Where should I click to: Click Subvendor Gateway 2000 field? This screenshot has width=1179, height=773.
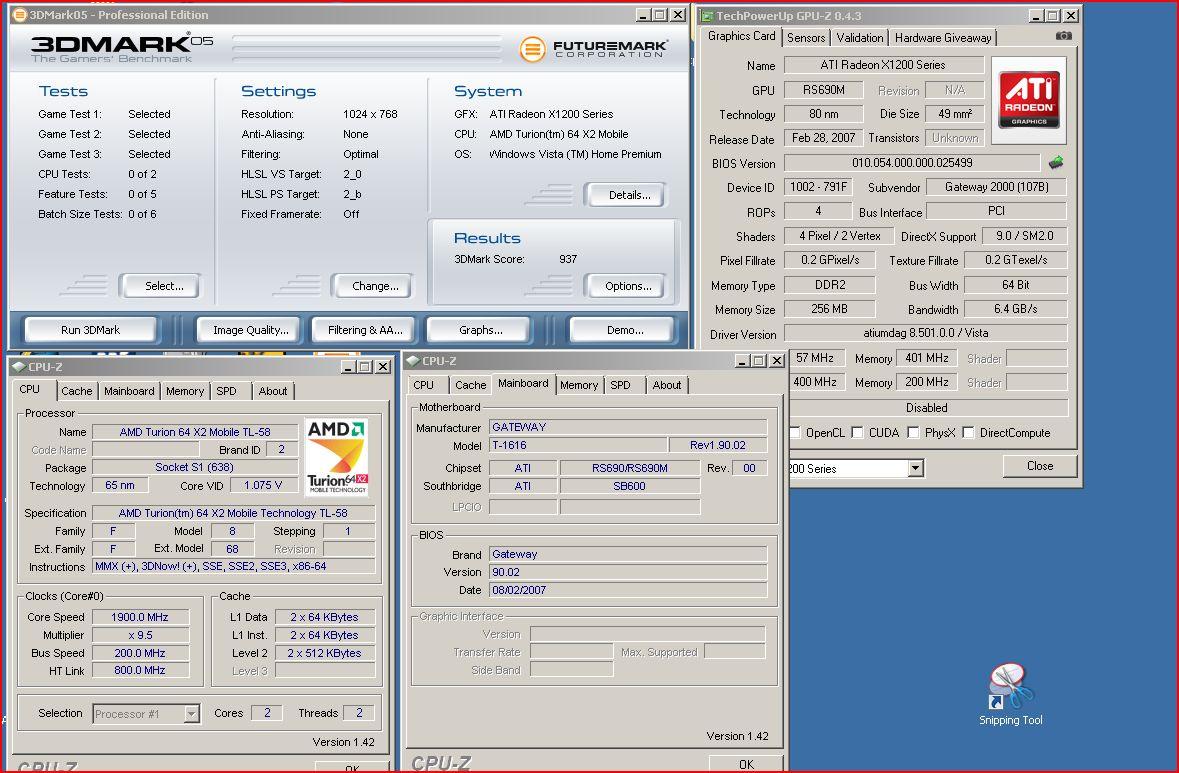coord(996,187)
